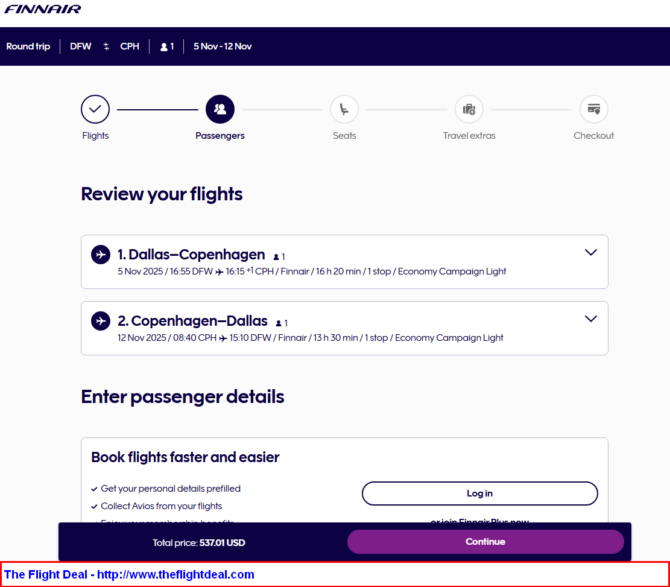Click the swap arrows between DFW and CPH
This screenshot has width=670, height=587.
pyautogui.click(x=106, y=46)
